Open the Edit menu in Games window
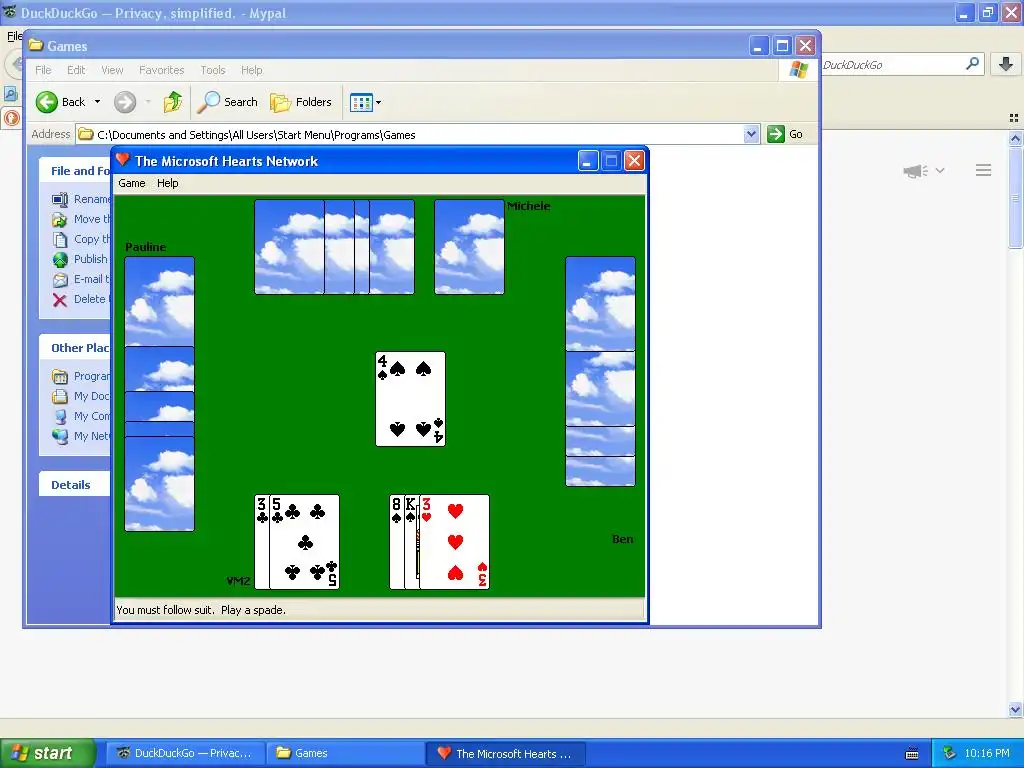Screen dimensions: 1024x768 (76, 70)
